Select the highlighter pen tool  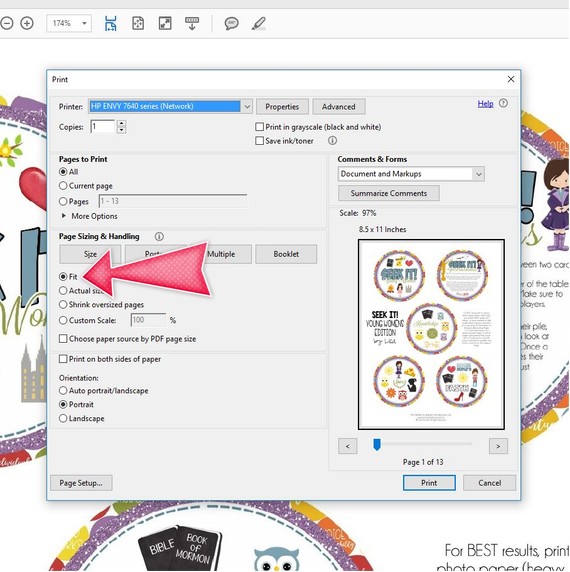click(259, 23)
